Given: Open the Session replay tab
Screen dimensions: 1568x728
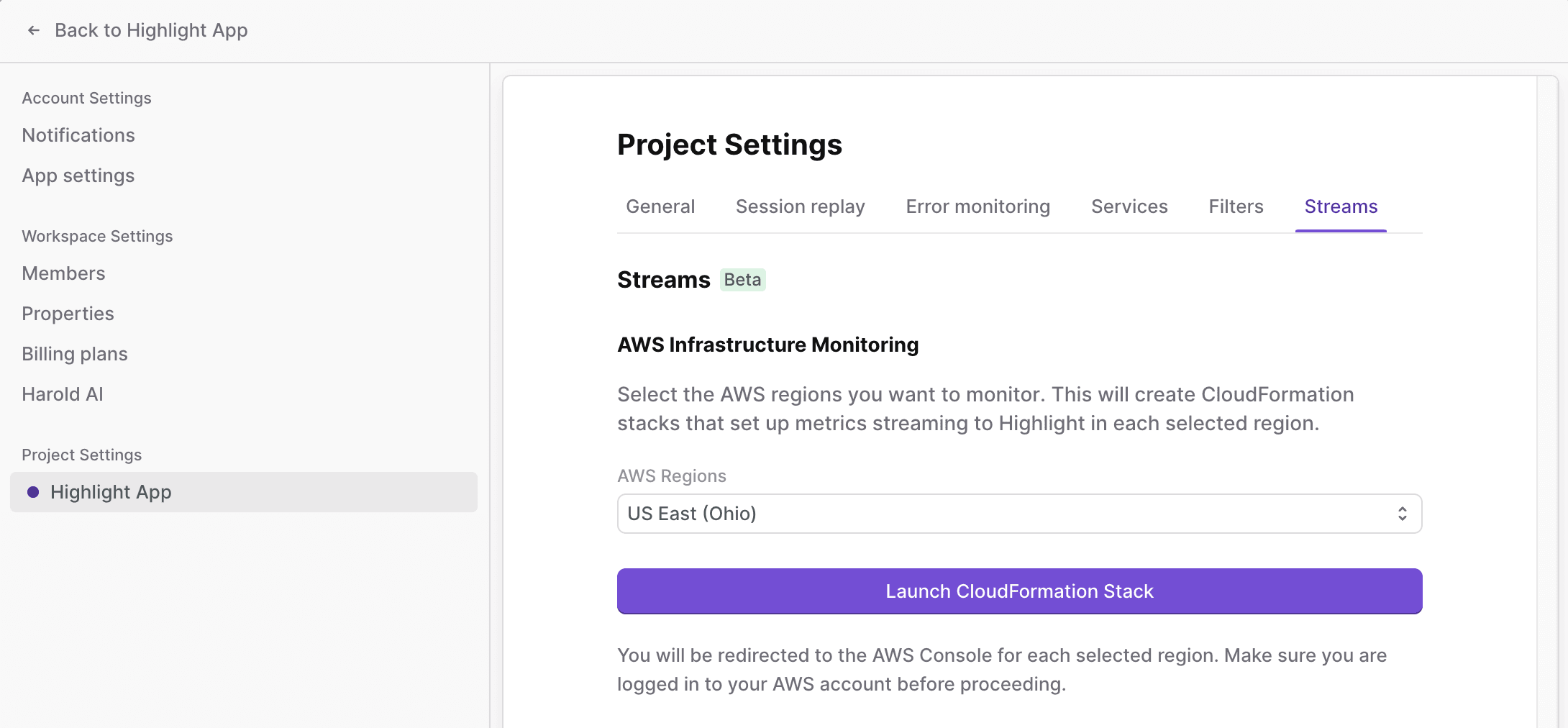Looking at the screenshot, I should (x=800, y=206).
